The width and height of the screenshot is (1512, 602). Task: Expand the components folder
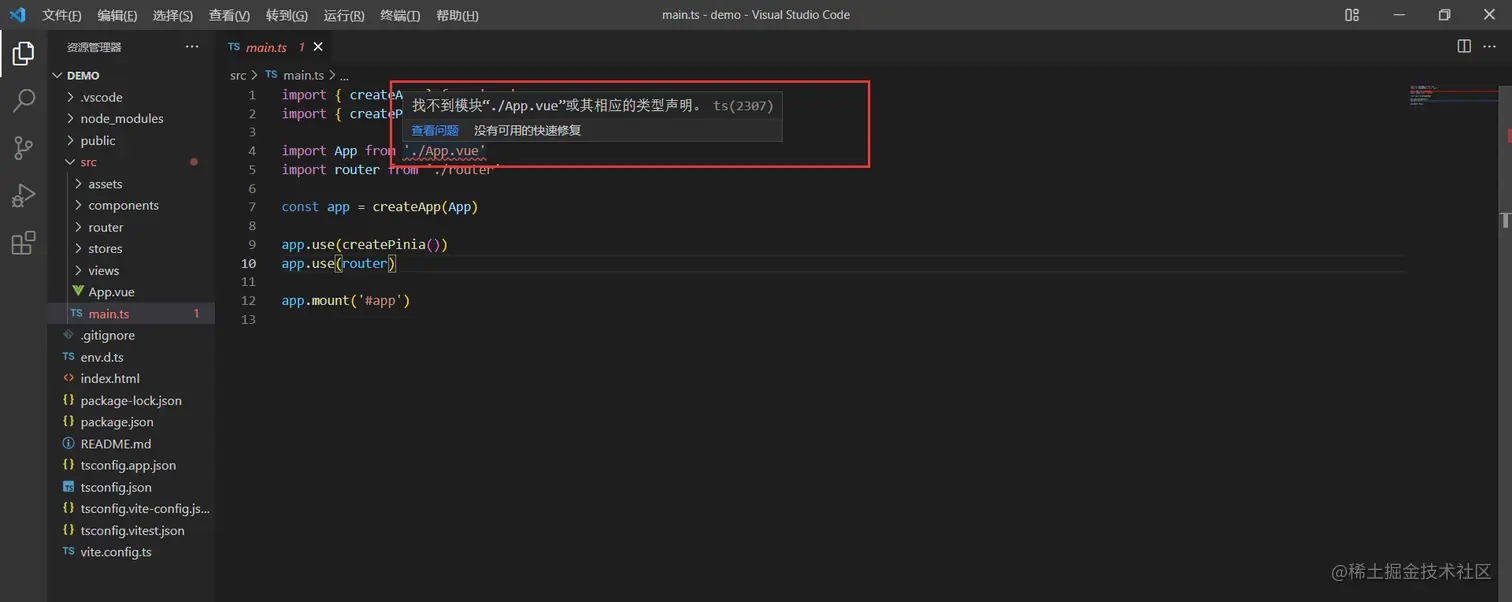(131, 205)
